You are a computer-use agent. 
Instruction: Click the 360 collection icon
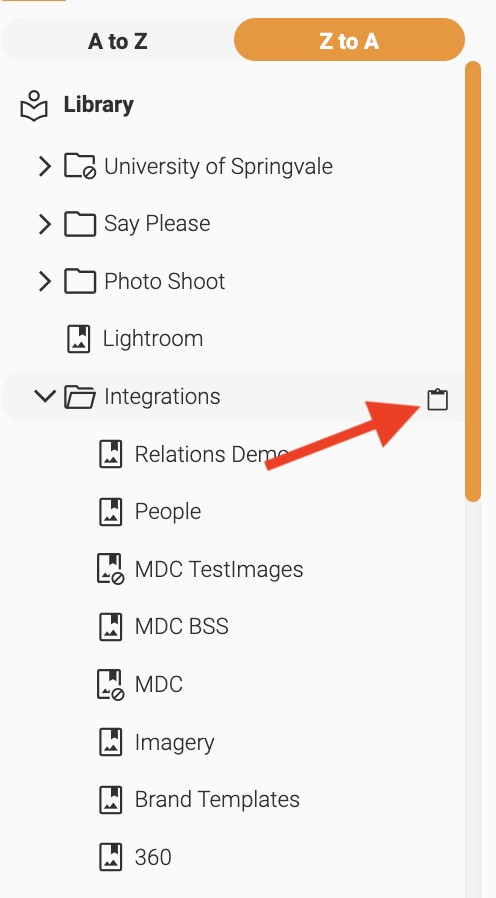111,857
